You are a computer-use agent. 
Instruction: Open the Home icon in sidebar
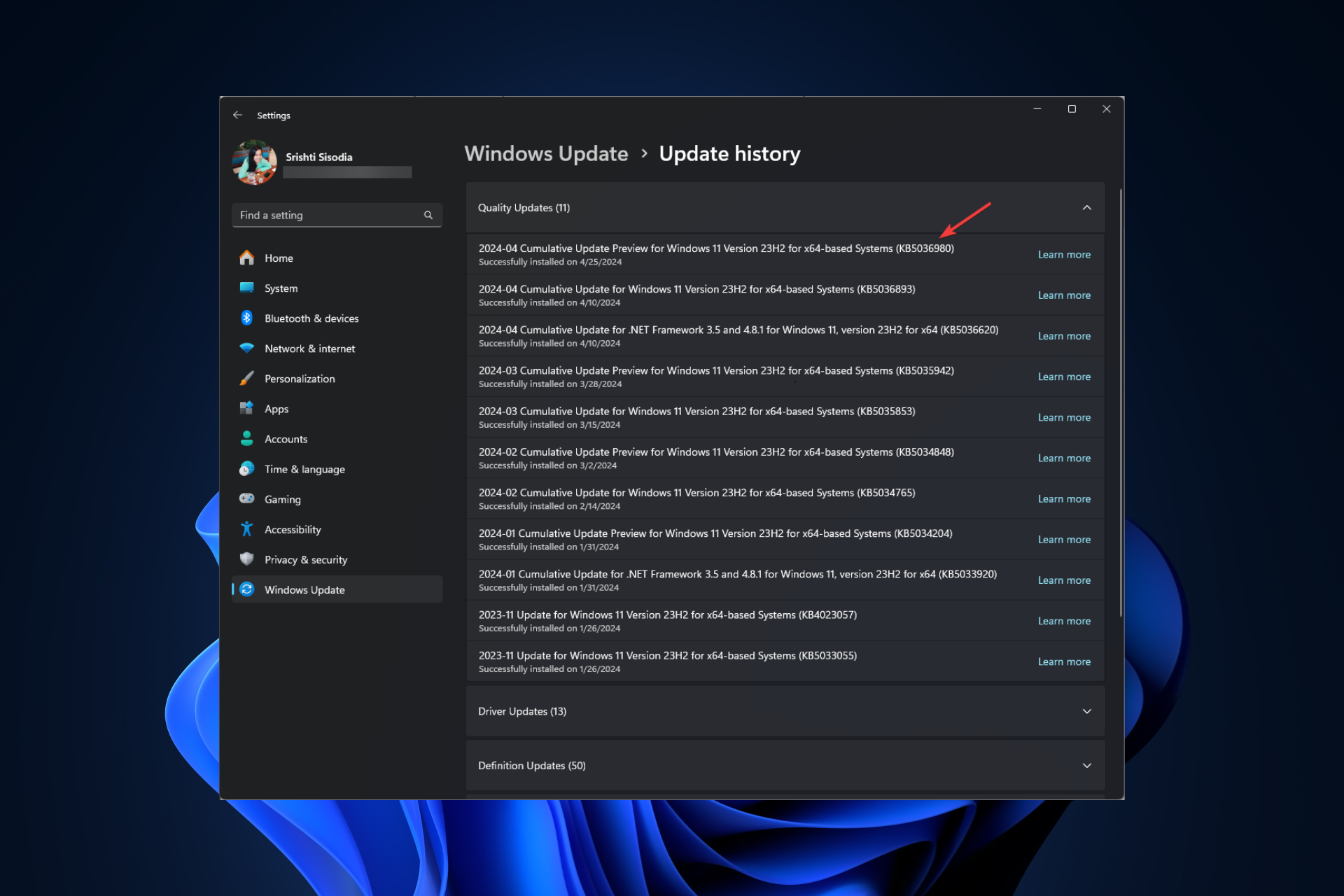pos(246,258)
